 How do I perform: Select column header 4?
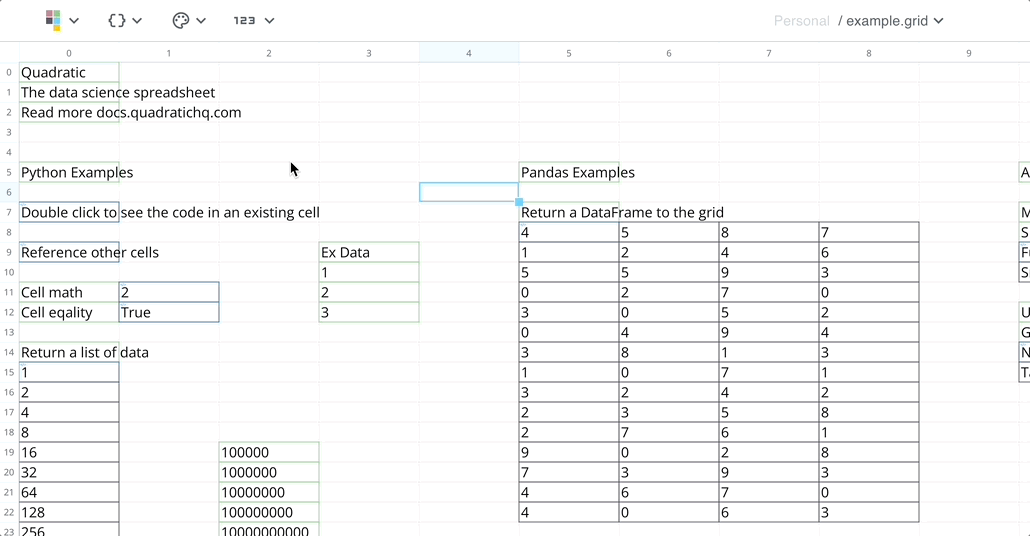tap(468, 53)
